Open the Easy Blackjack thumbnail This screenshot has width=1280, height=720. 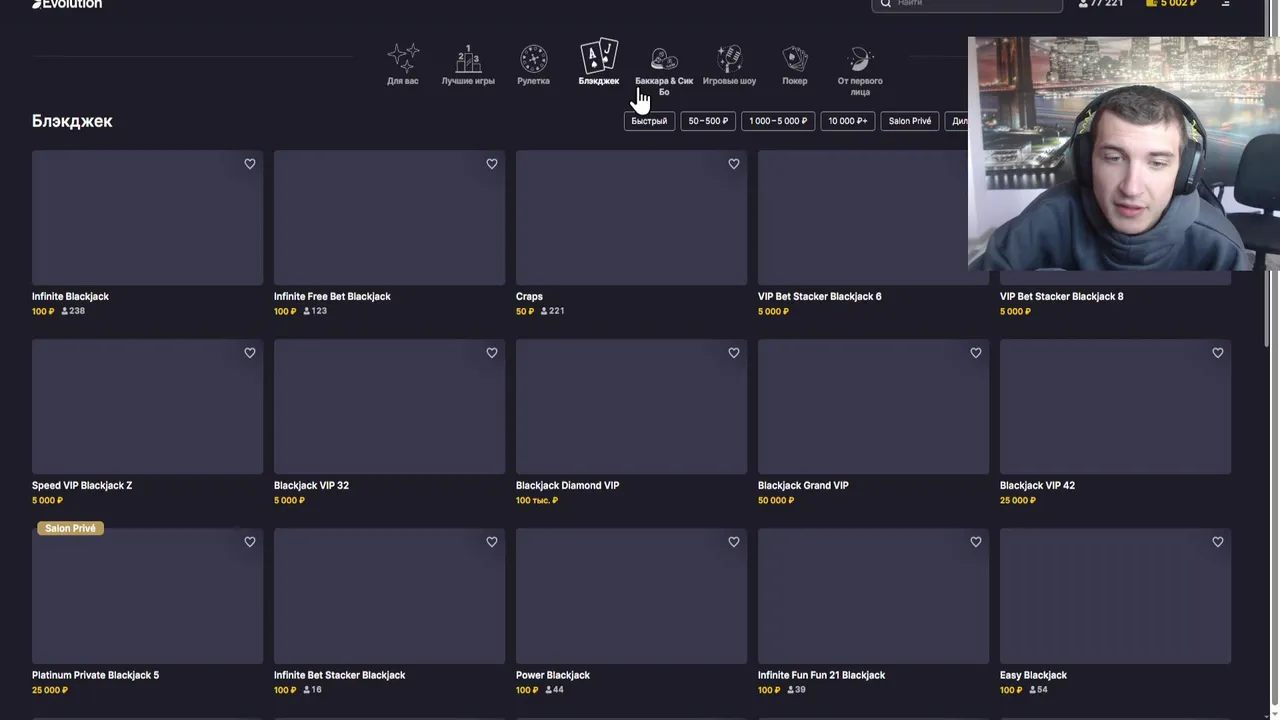click(x=1115, y=596)
